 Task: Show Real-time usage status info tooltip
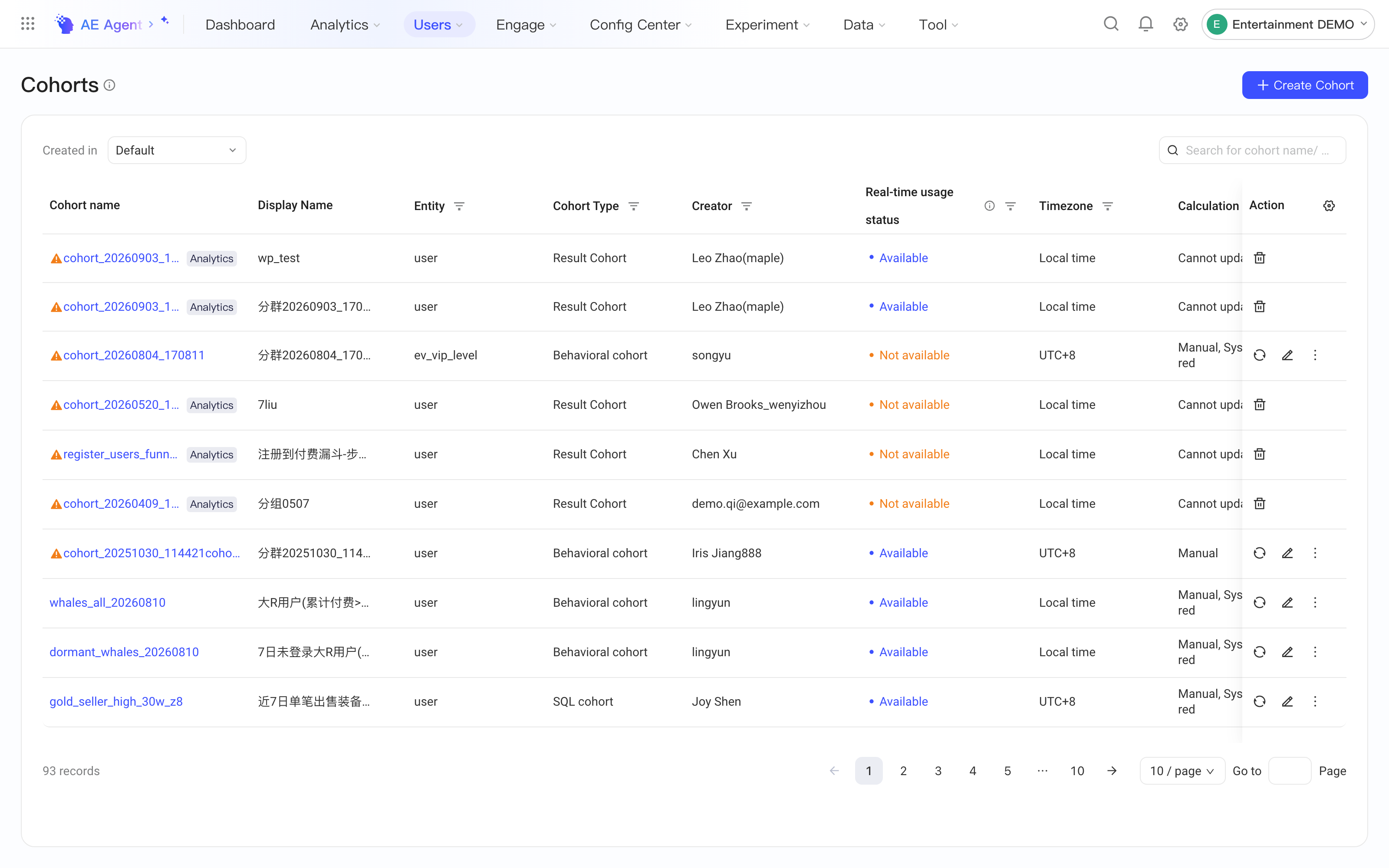coord(990,206)
